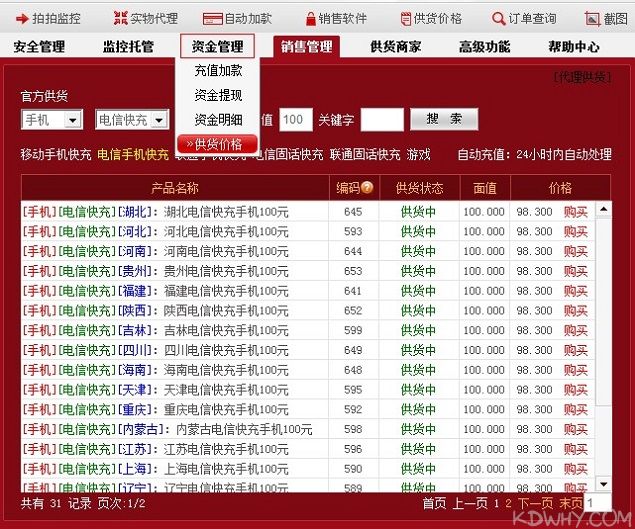Click the 关键字 keyword input field
The width and height of the screenshot is (635, 529).
click(x=381, y=120)
